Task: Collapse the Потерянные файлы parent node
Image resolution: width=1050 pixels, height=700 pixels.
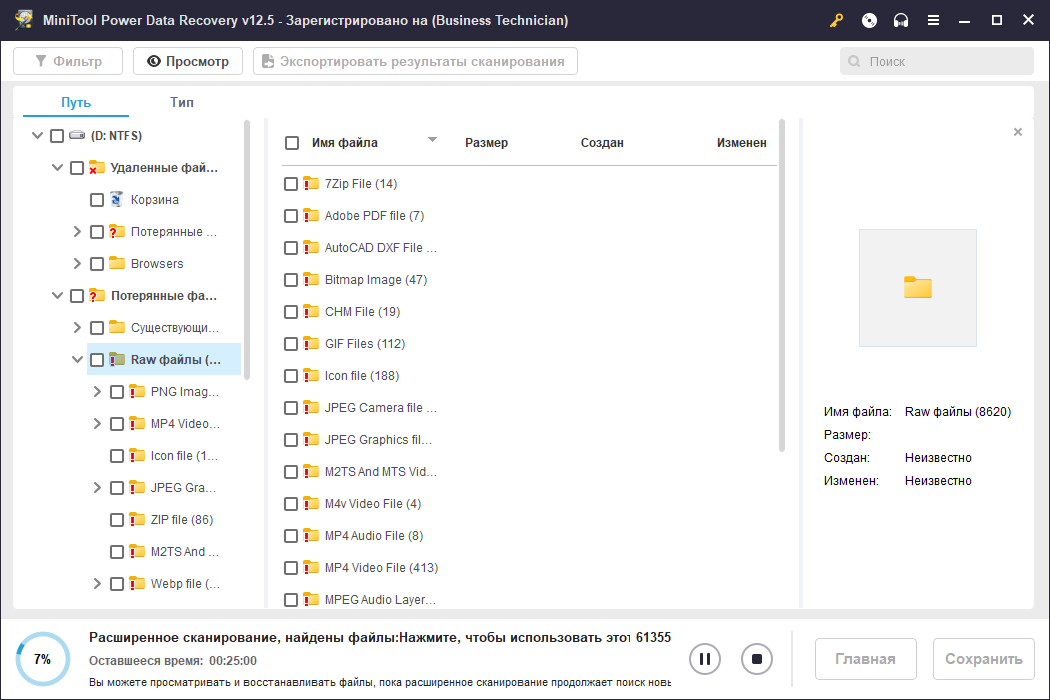Action: (x=58, y=295)
